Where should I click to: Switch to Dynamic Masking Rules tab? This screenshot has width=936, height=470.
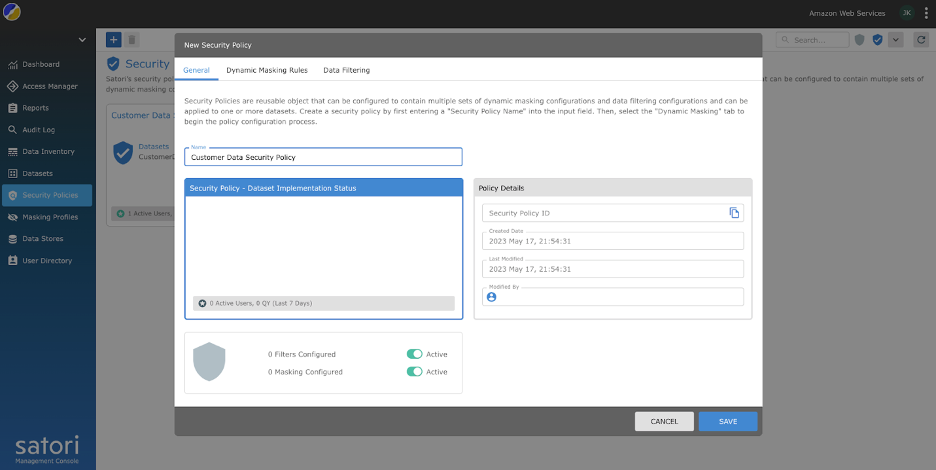(x=267, y=70)
